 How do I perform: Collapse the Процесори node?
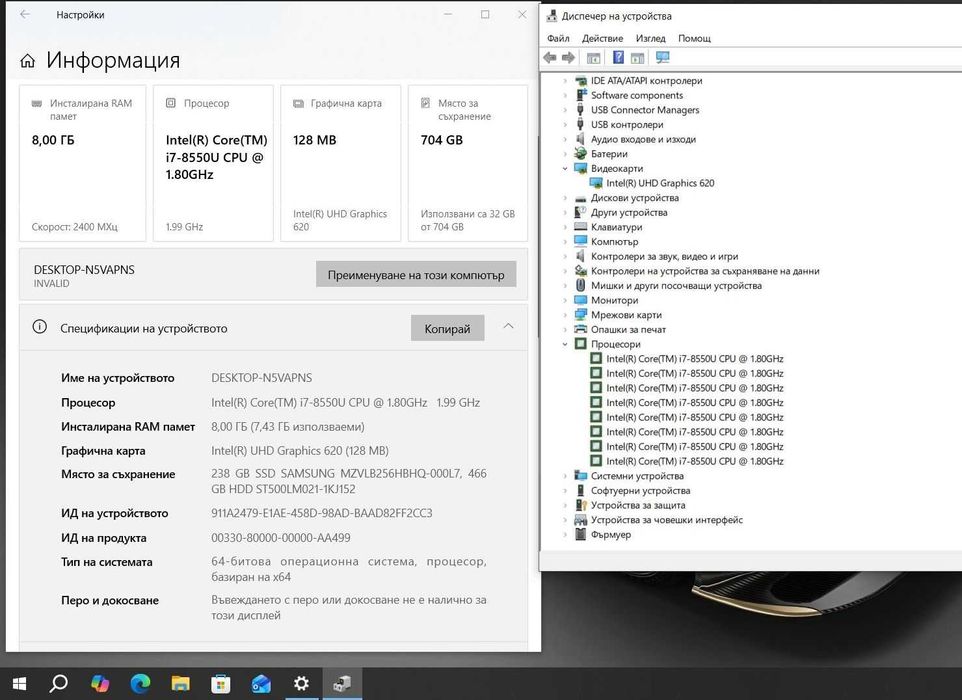coord(565,344)
